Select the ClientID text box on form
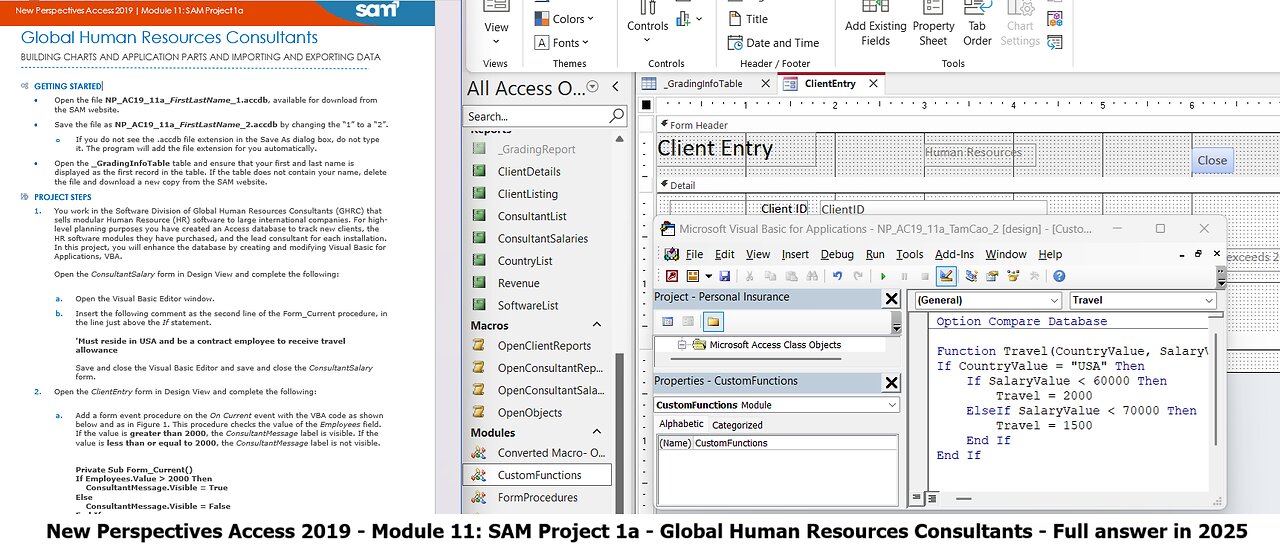Screen dimensions: 1280x552 [x=932, y=209]
